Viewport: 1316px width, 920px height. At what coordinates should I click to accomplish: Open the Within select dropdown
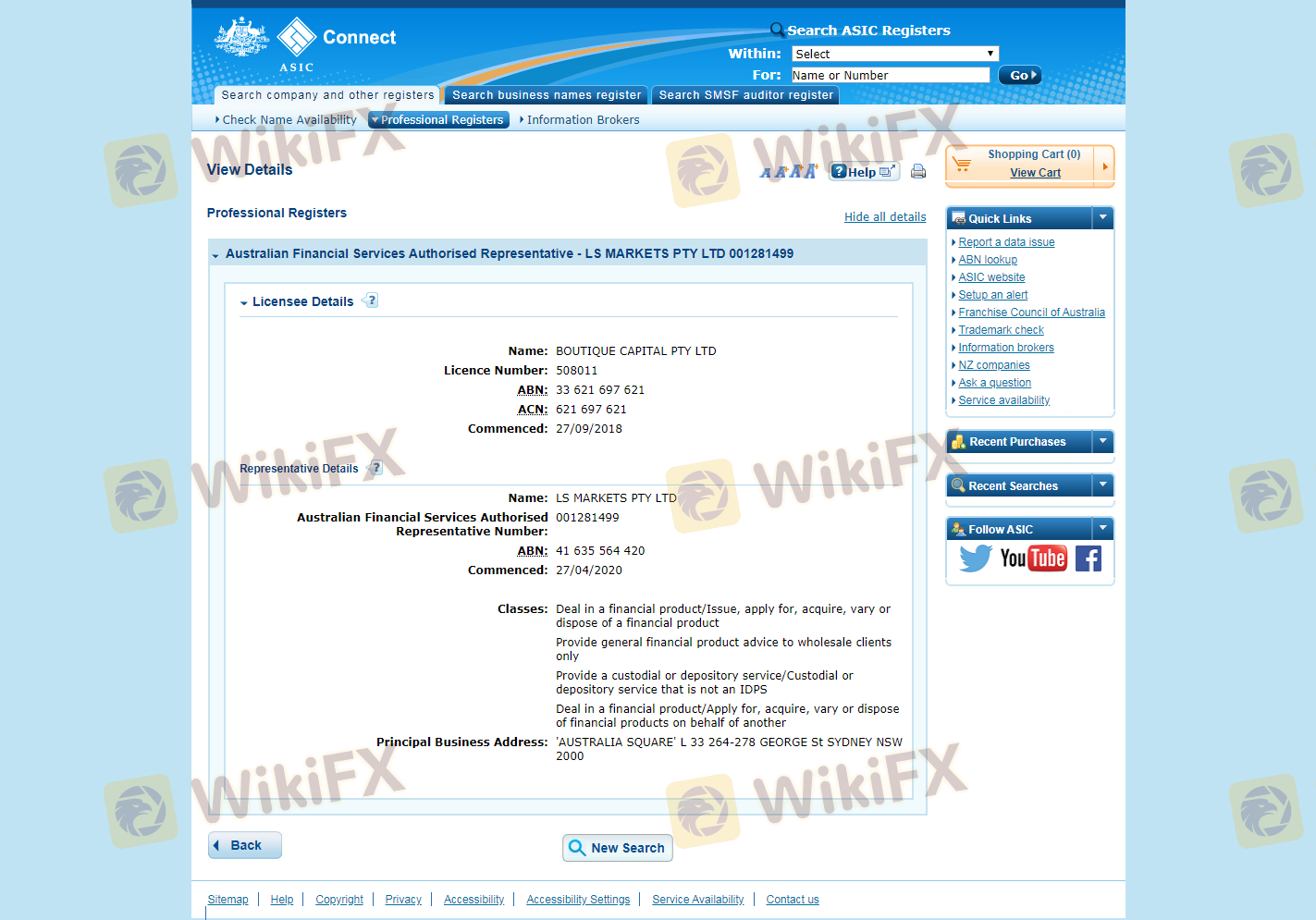click(894, 54)
